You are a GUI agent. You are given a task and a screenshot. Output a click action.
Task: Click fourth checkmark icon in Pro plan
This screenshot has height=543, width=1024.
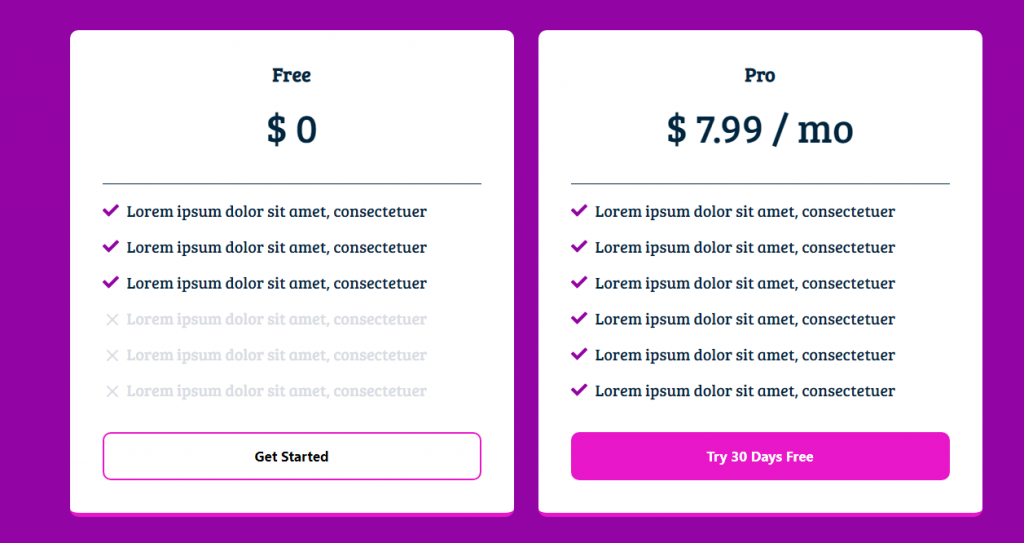579,319
